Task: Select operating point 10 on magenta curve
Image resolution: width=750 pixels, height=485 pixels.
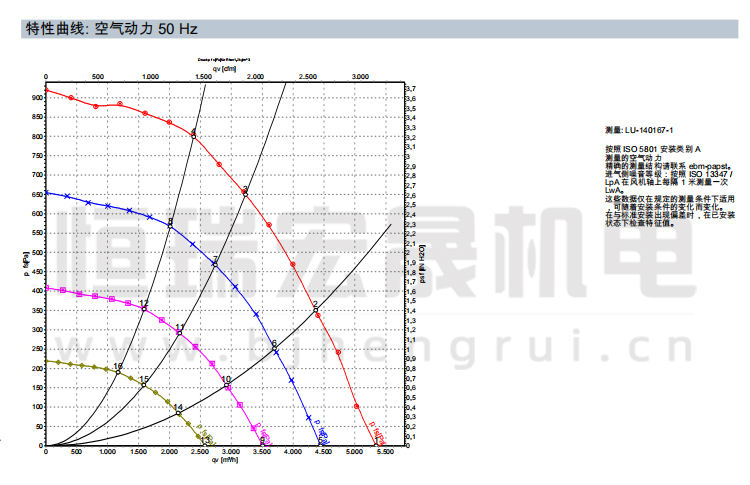Action: [x=227, y=384]
